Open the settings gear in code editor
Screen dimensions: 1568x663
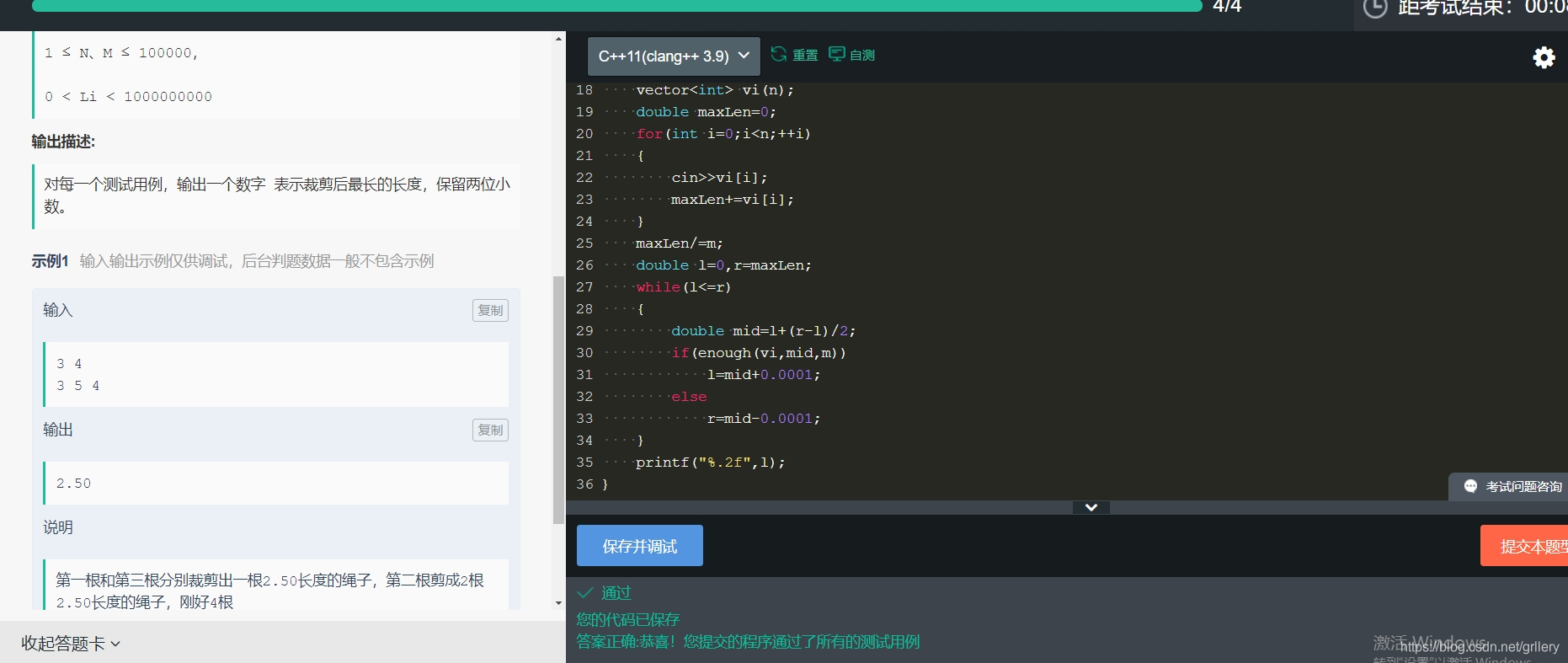pos(1544,57)
